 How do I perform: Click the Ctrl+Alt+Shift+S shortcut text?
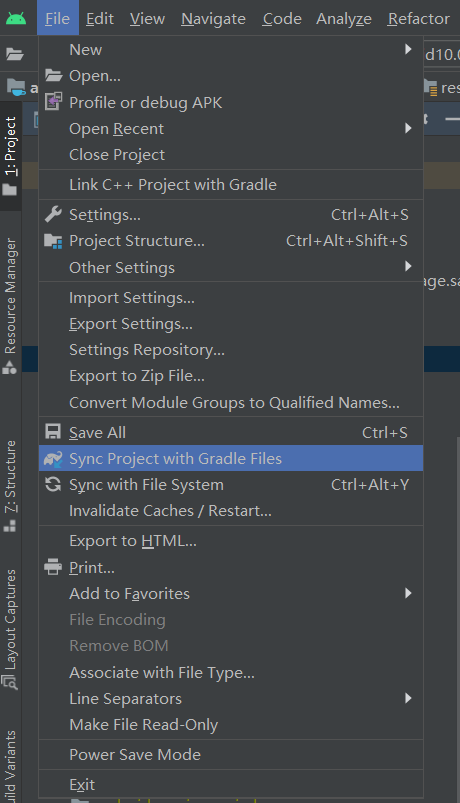[347, 241]
